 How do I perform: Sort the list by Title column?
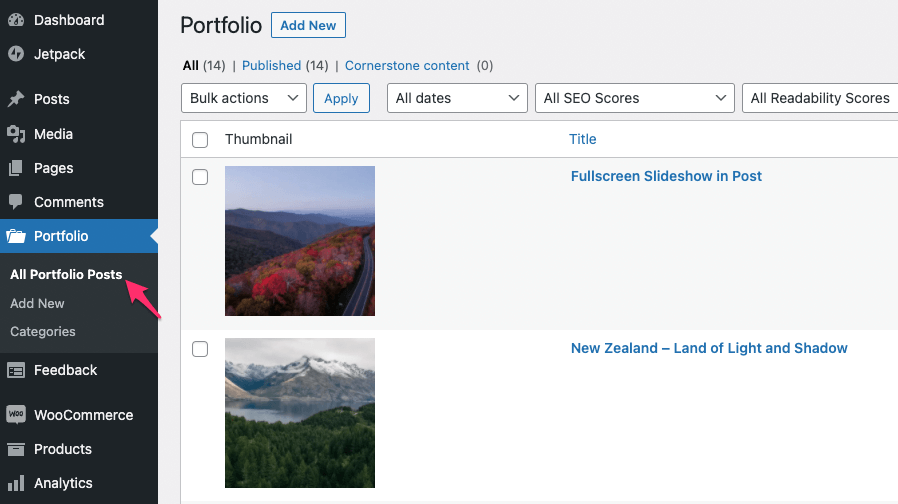point(582,139)
